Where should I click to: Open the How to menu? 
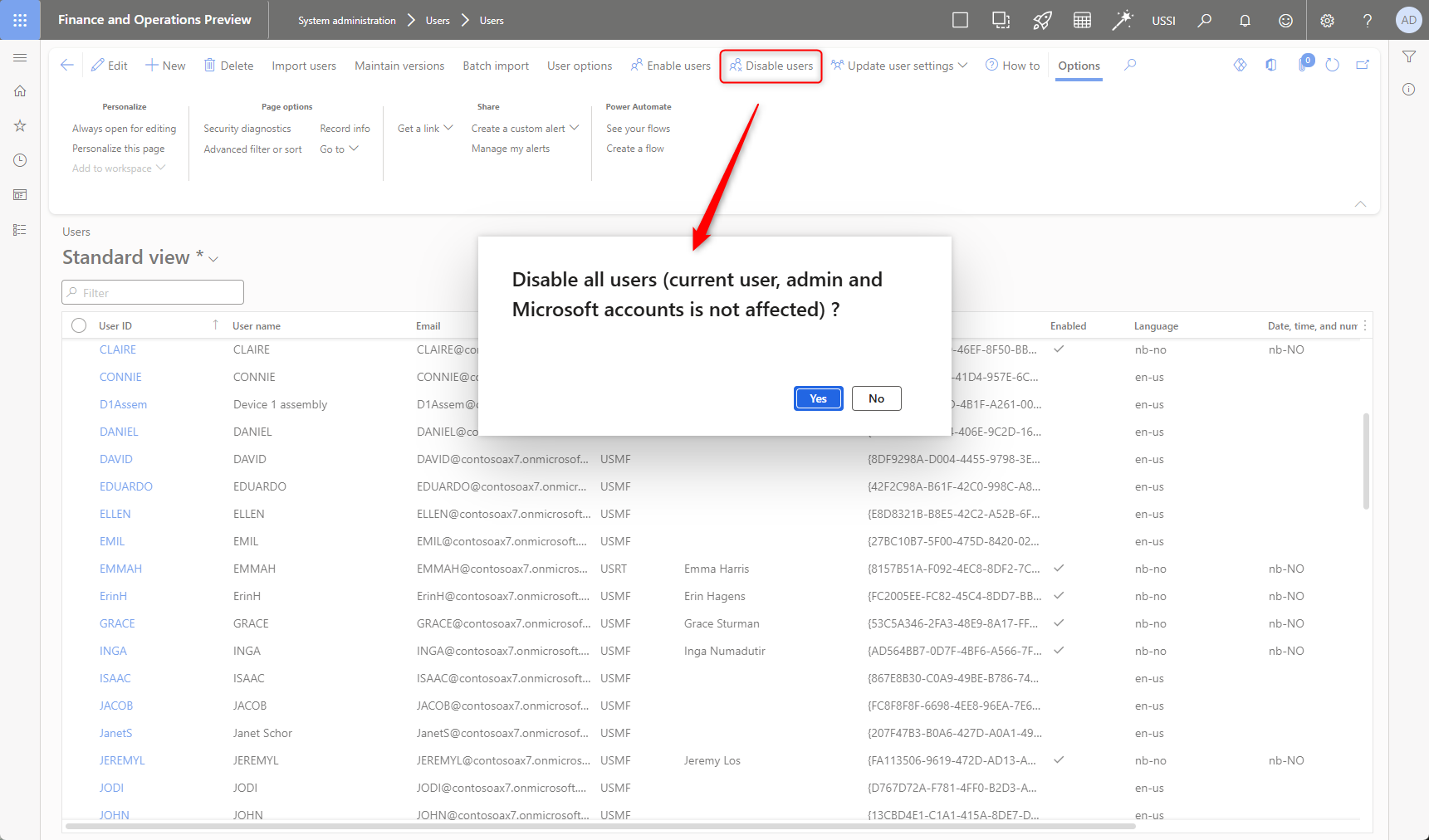(x=1012, y=66)
